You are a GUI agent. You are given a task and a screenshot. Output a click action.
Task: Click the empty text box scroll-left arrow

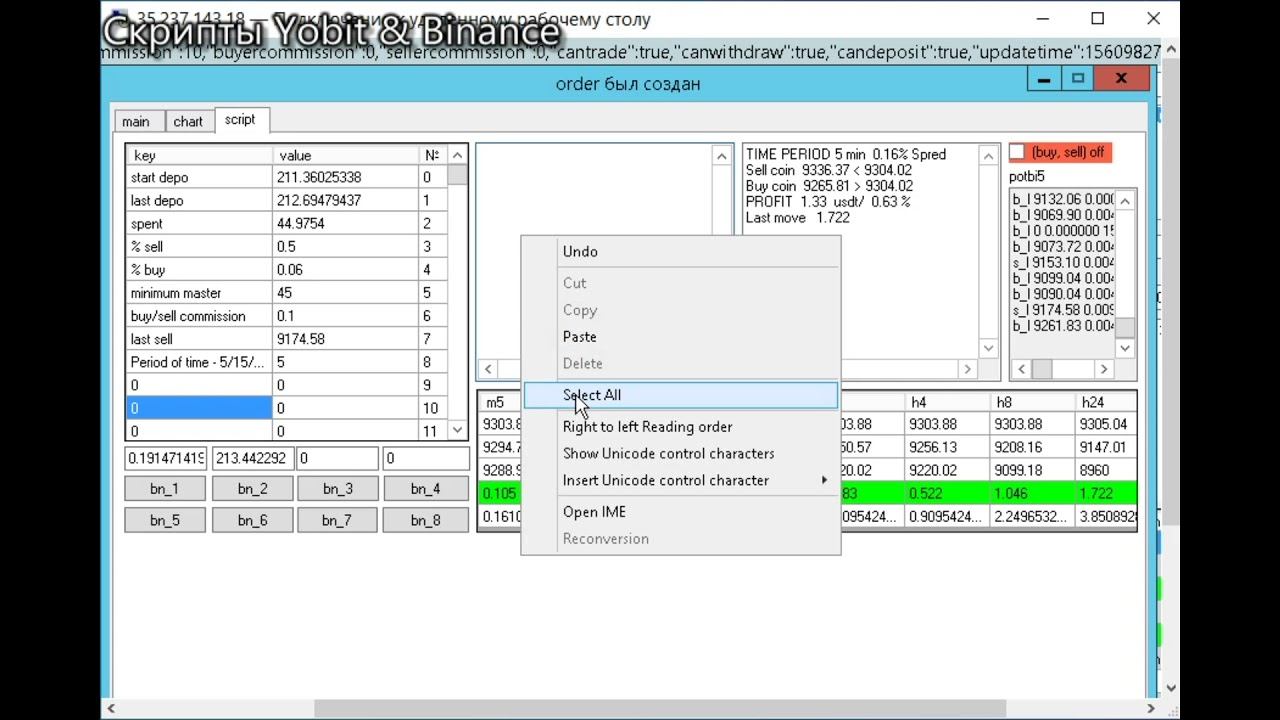coord(488,369)
